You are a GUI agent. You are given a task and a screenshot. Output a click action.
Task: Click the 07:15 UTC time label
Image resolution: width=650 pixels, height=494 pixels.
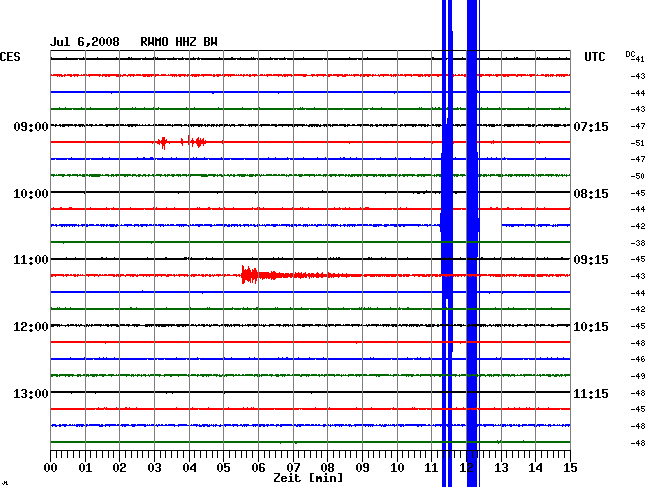591,126
